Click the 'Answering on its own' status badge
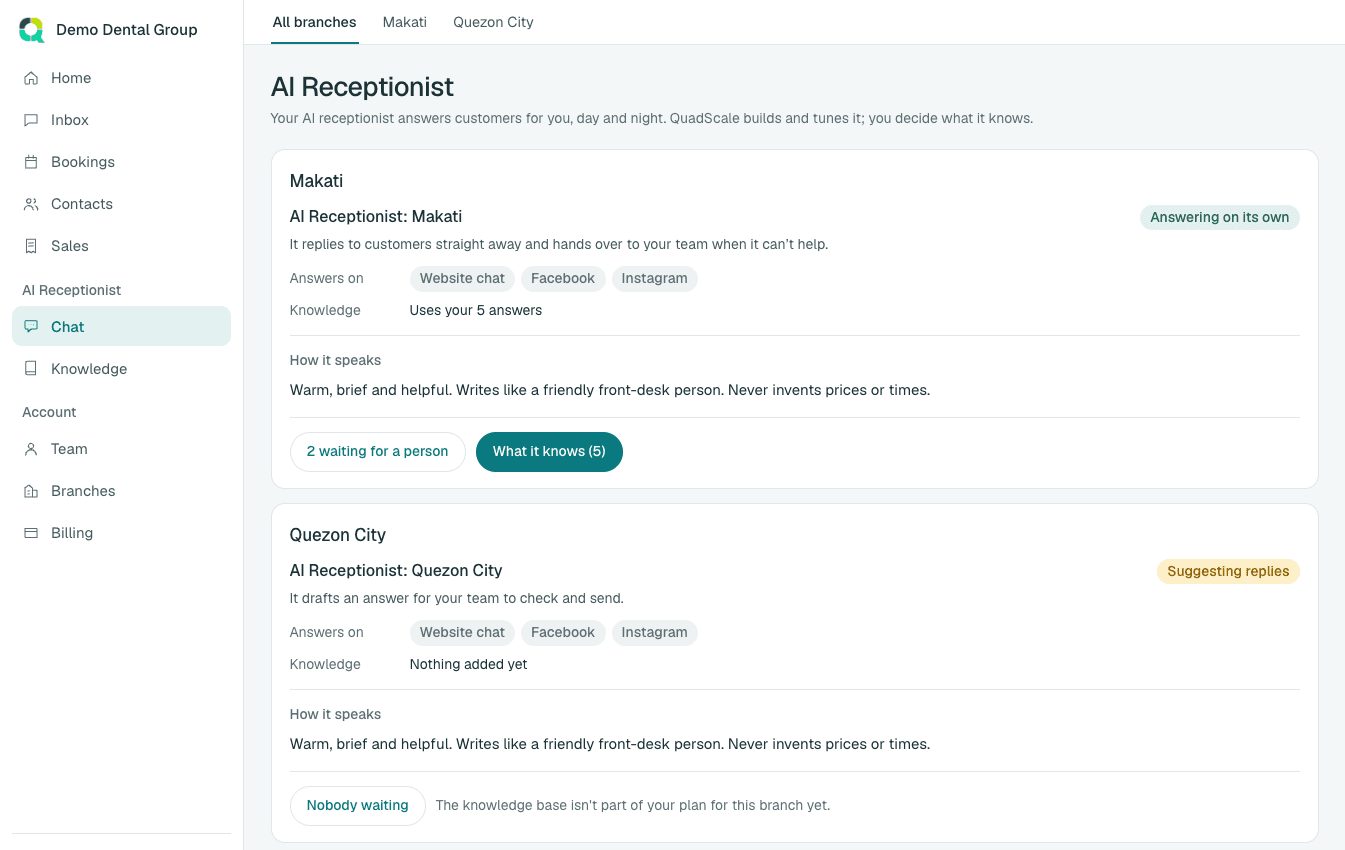 click(1219, 218)
